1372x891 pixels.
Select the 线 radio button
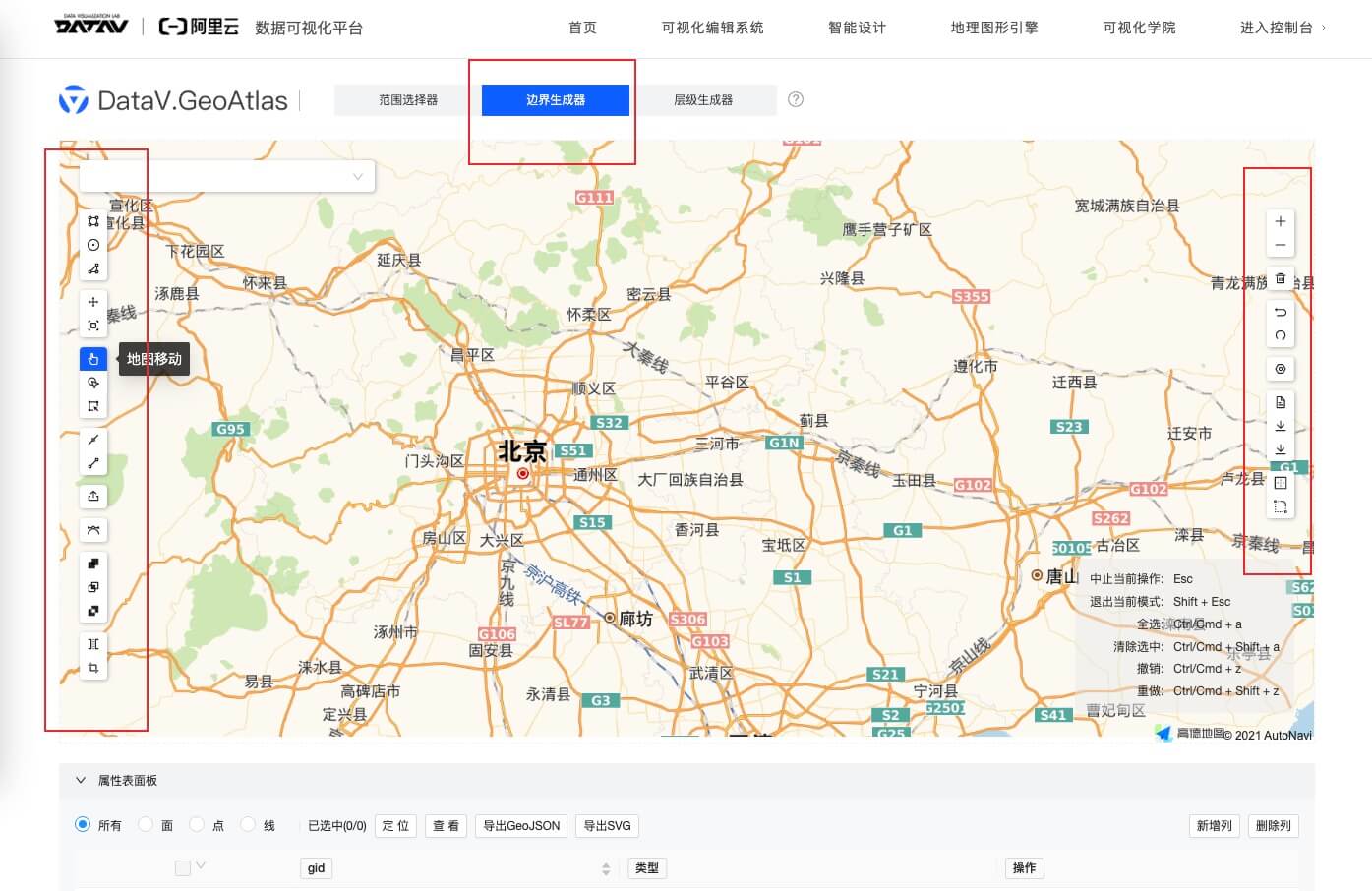click(x=248, y=824)
